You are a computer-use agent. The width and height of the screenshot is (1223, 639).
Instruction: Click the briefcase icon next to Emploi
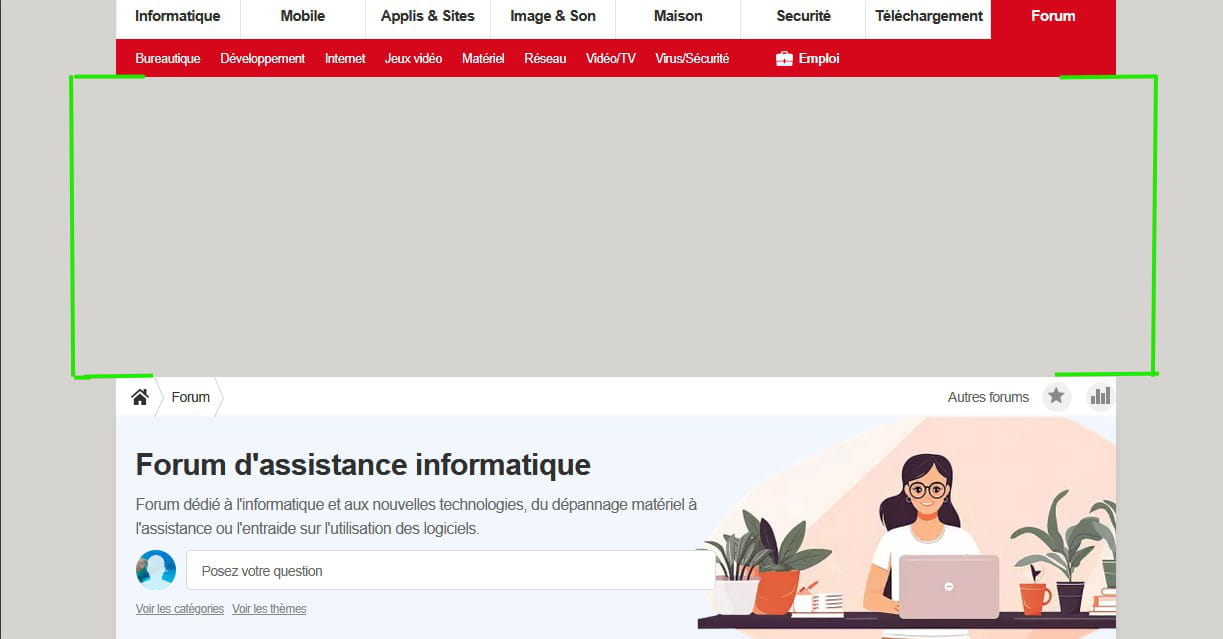784,59
